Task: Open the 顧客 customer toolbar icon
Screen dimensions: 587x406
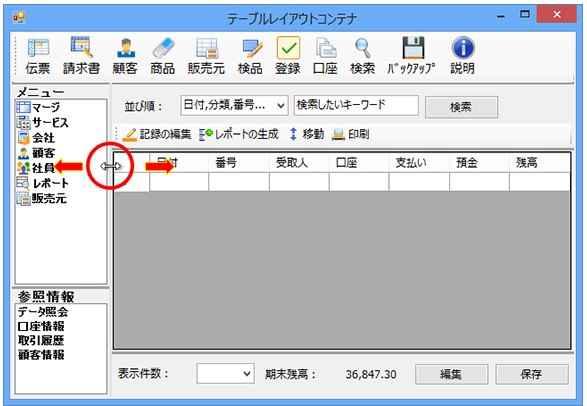Action: coord(125,56)
